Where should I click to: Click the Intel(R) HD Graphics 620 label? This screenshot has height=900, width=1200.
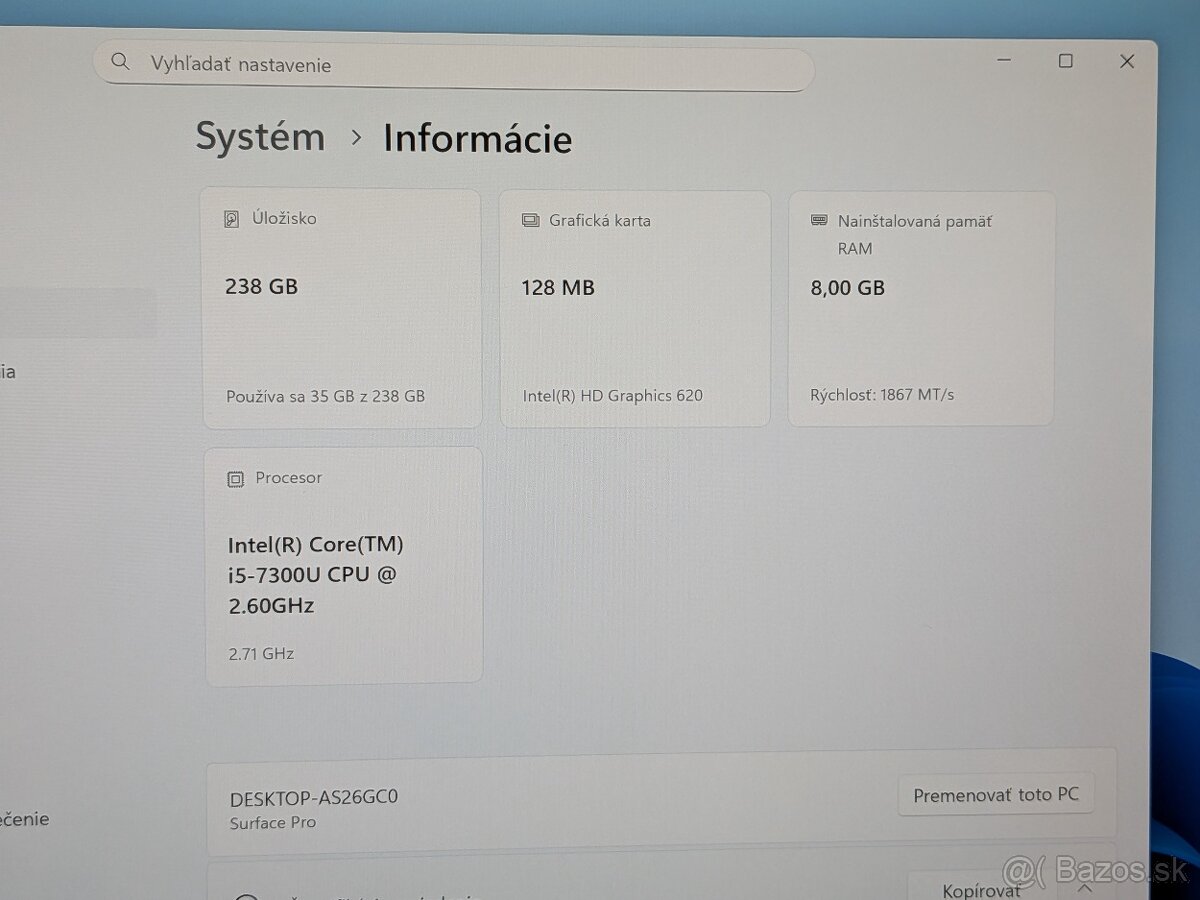613,395
